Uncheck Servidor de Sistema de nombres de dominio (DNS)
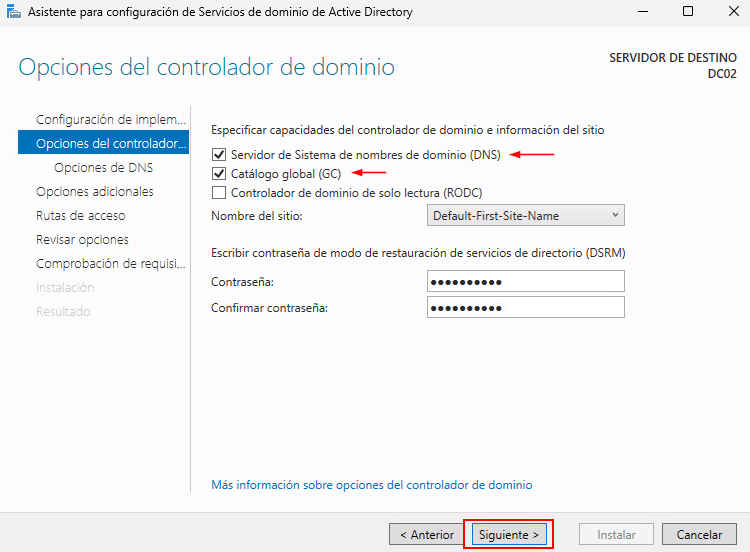The height and width of the screenshot is (552, 750). (219, 155)
